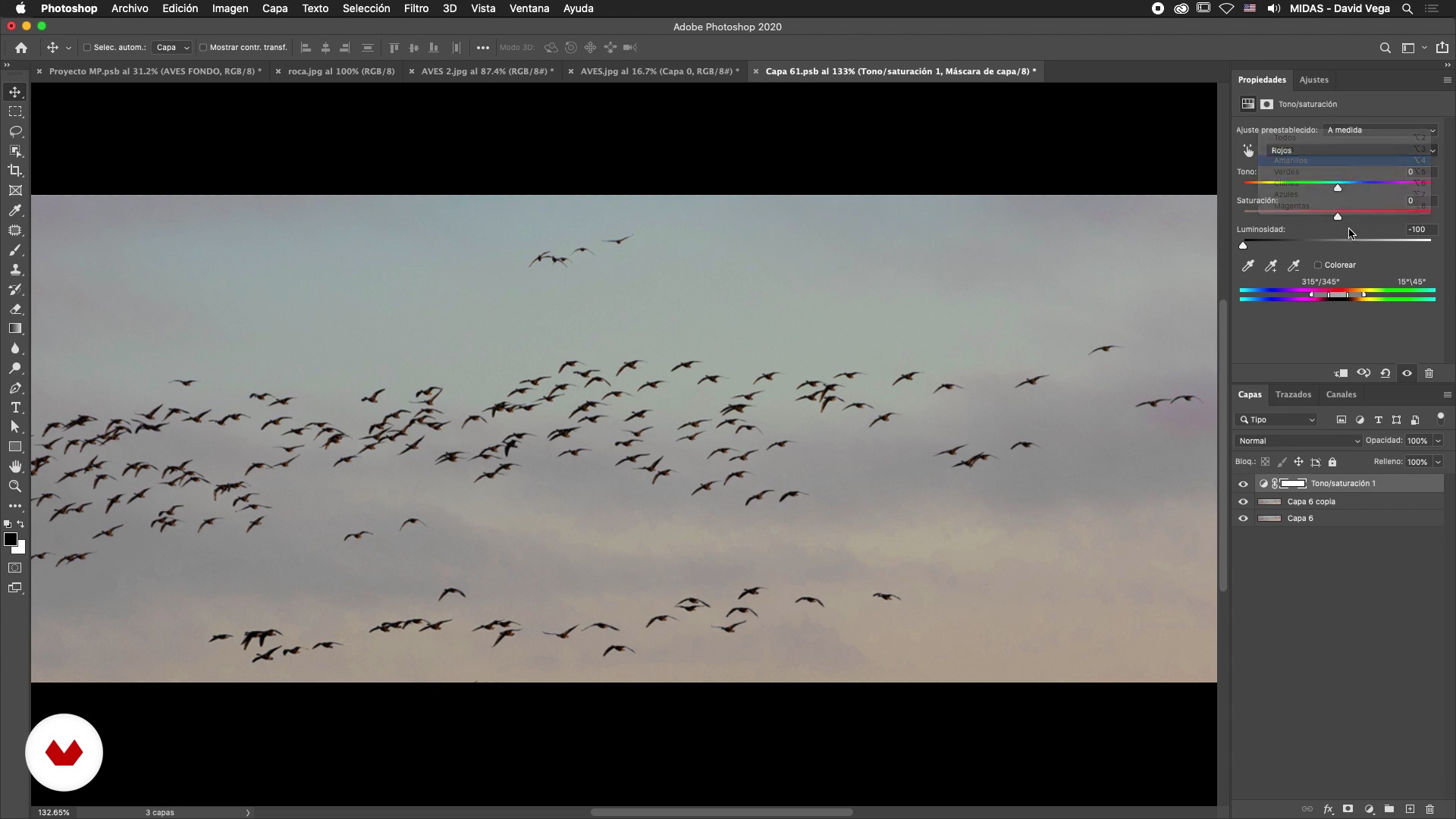Viewport: 1456px width, 819px height.
Task: Select the Rectangular Marquee tool
Action: (x=15, y=111)
